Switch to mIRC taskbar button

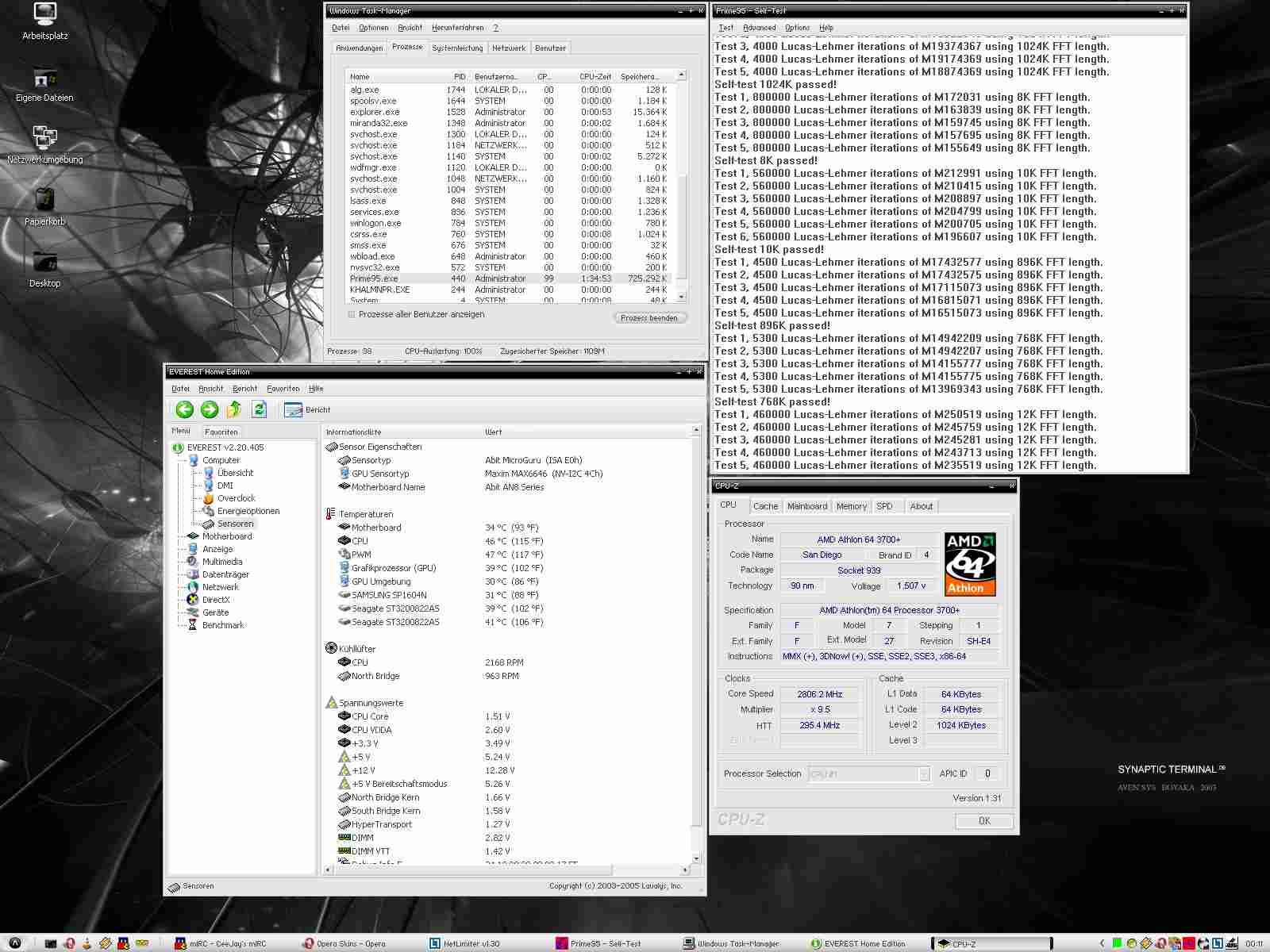click(x=227, y=943)
